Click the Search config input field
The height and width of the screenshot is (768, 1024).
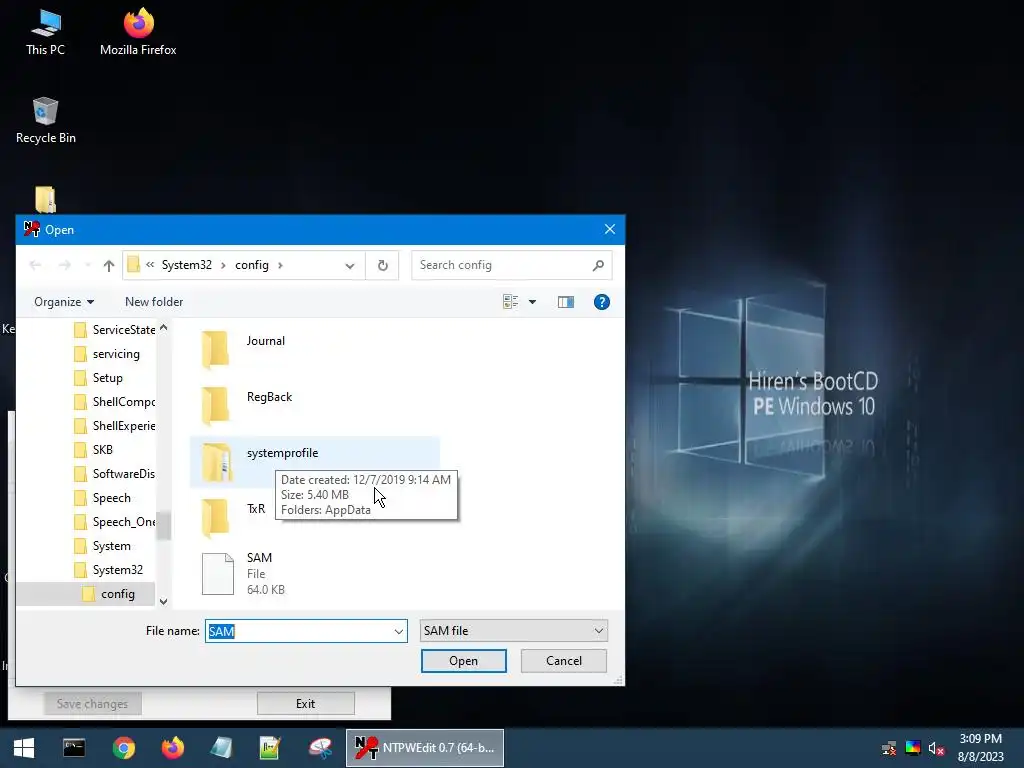coord(502,265)
